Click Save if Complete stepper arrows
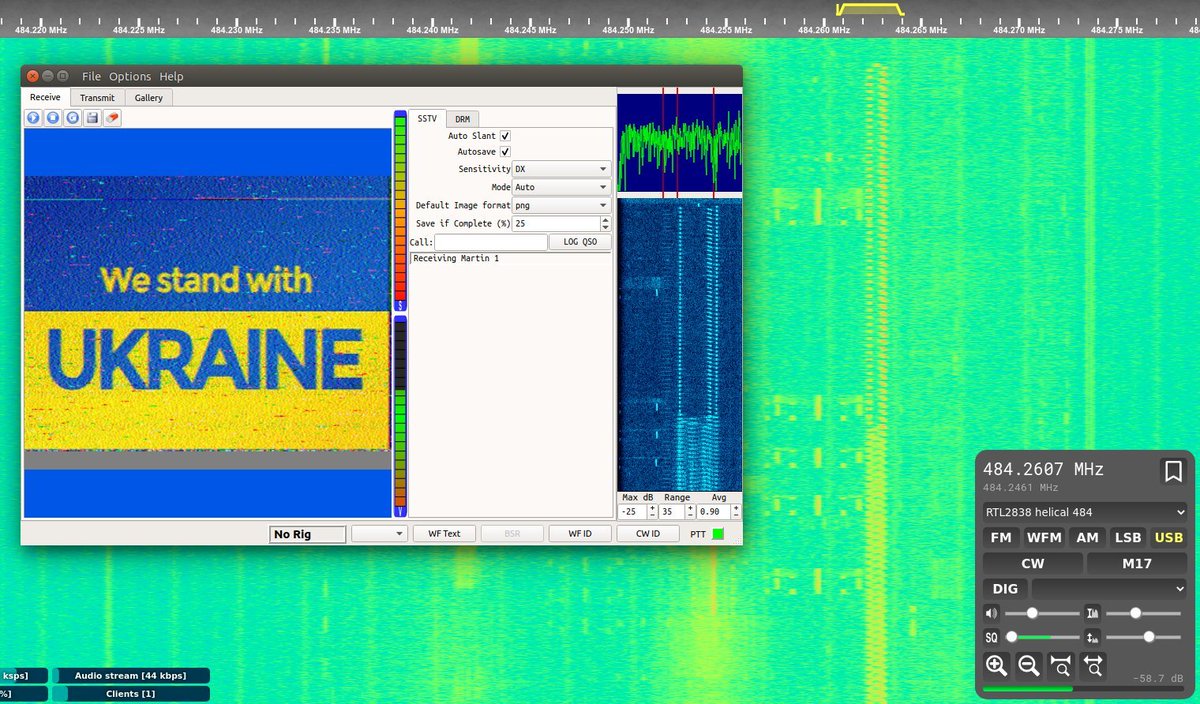 click(x=605, y=224)
